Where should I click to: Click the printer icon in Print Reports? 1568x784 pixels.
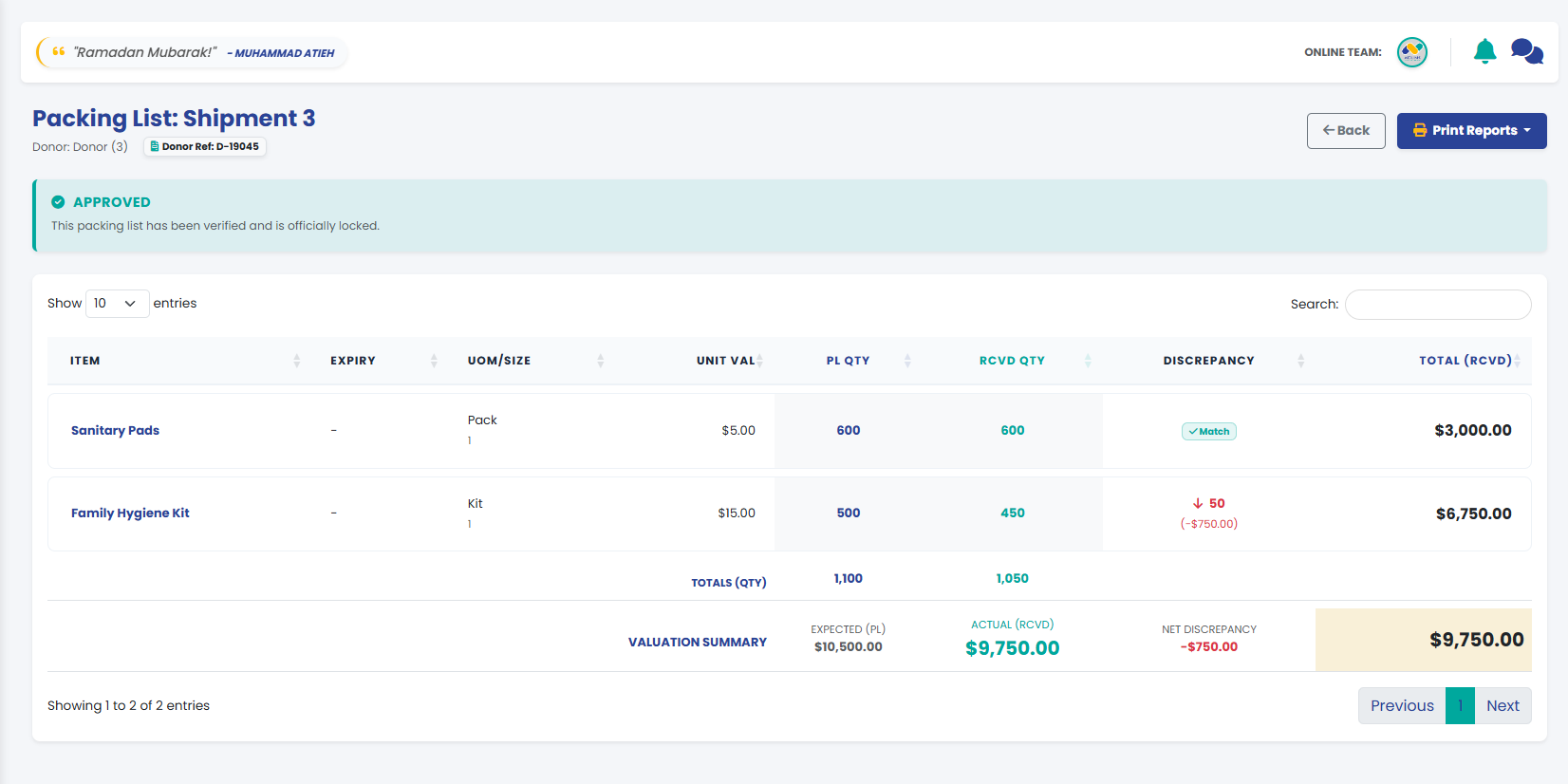click(x=1420, y=130)
